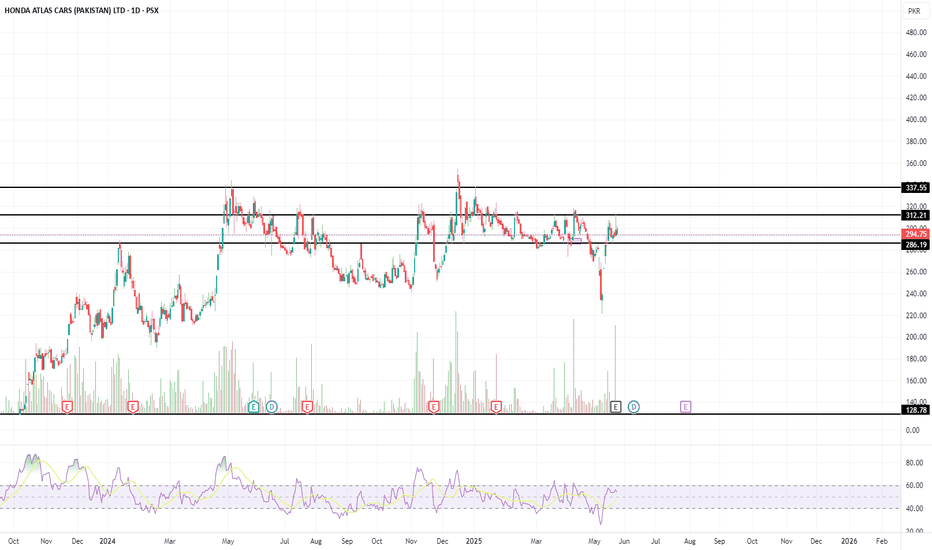Click the 360.00 price axis value
Screen dimensions: 932x550
(916, 164)
